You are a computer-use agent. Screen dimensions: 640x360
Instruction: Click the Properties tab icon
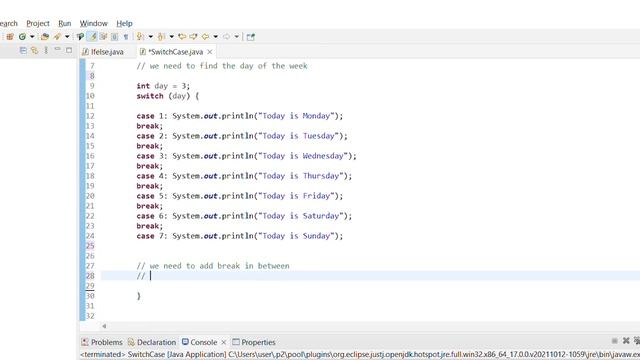tap(236, 342)
